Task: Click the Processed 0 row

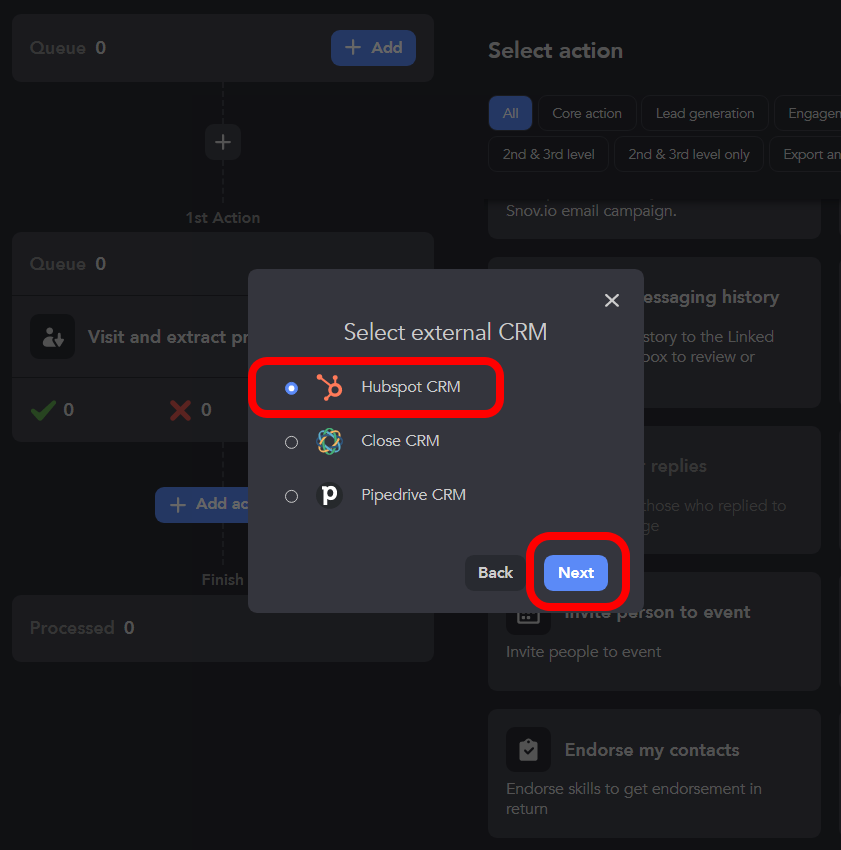Action: click(223, 628)
